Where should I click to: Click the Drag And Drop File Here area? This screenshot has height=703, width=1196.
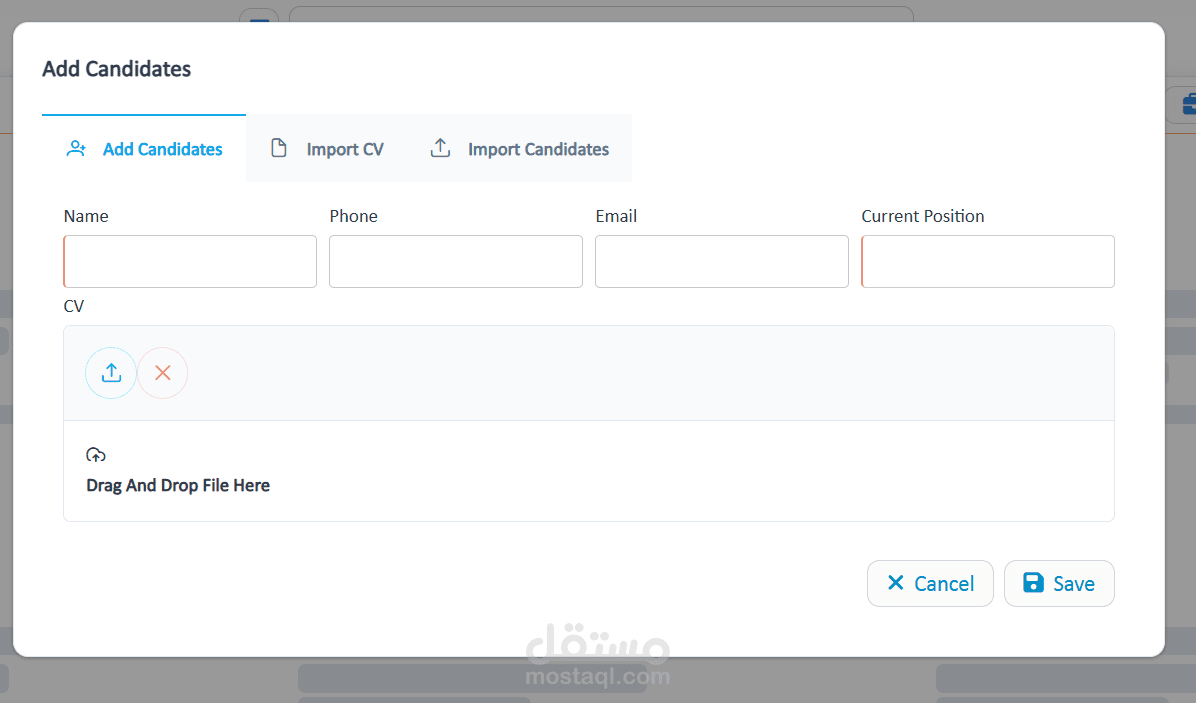pos(589,470)
